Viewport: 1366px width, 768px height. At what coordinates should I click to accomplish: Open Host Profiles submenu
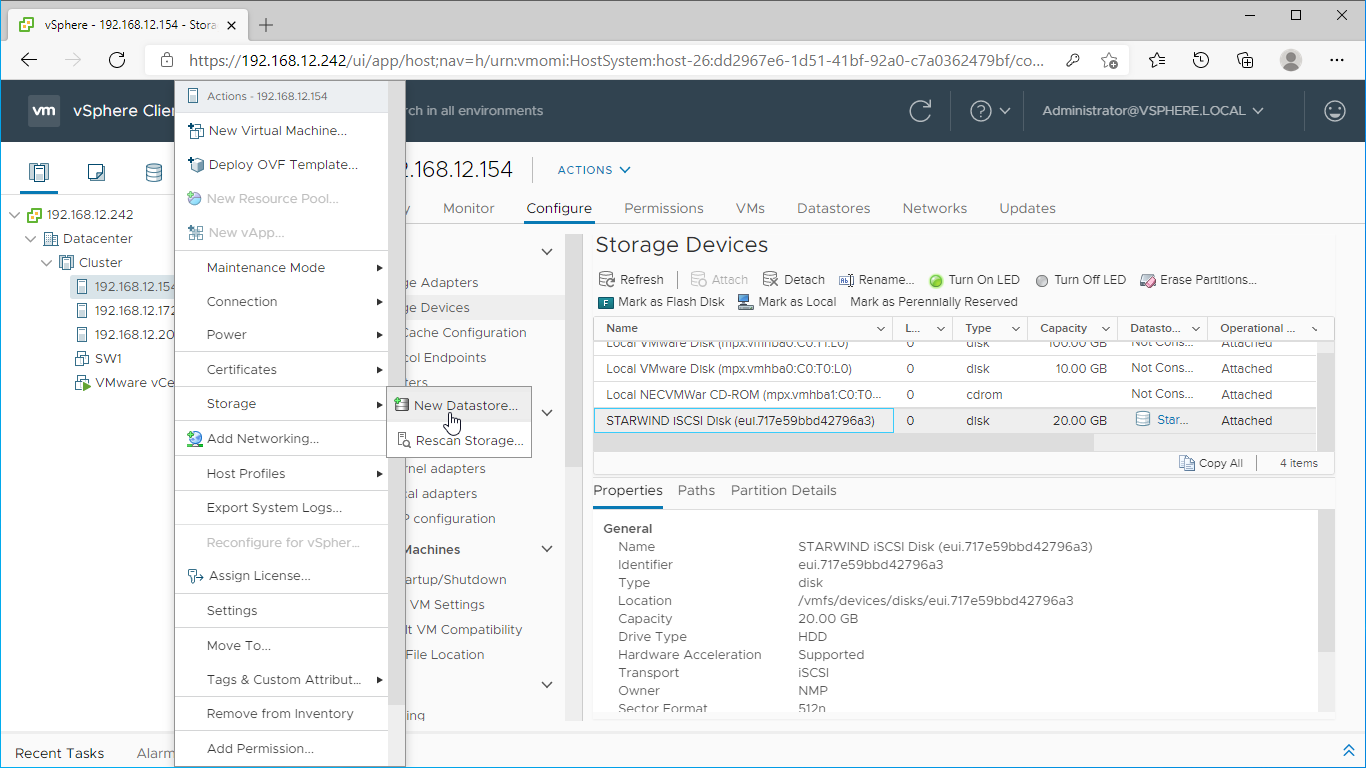point(282,473)
